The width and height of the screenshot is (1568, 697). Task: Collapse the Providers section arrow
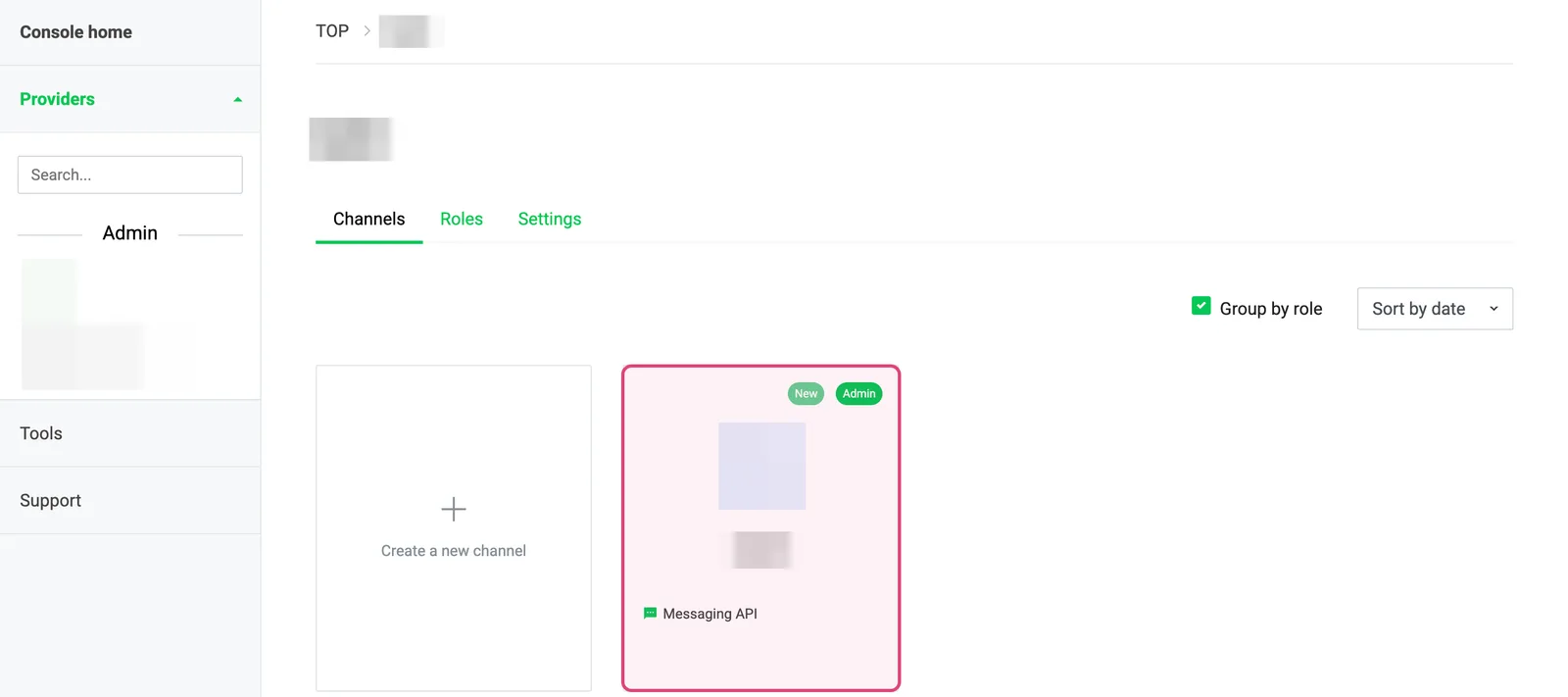click(237, 99)
